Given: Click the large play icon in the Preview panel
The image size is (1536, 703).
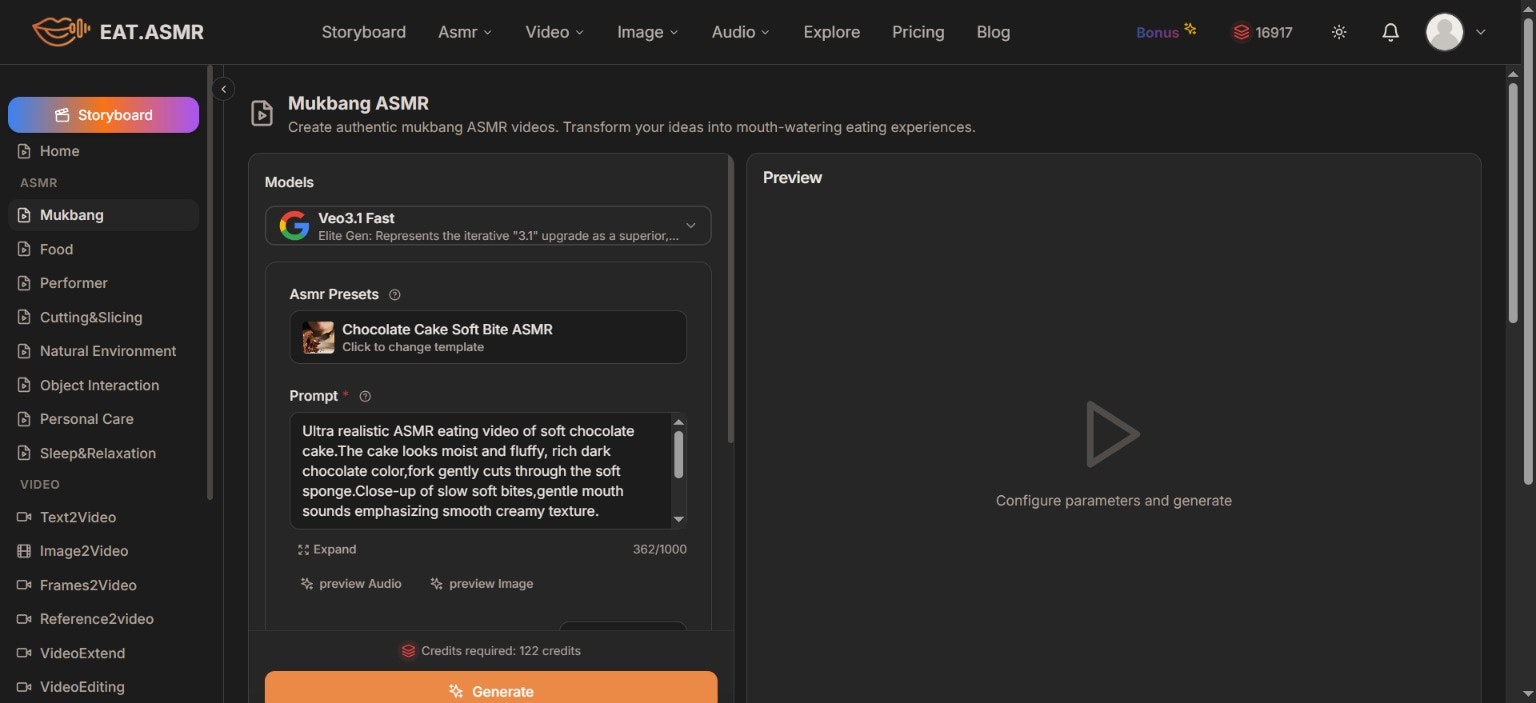Looking at the screenshot, I should coord(1113,434).
